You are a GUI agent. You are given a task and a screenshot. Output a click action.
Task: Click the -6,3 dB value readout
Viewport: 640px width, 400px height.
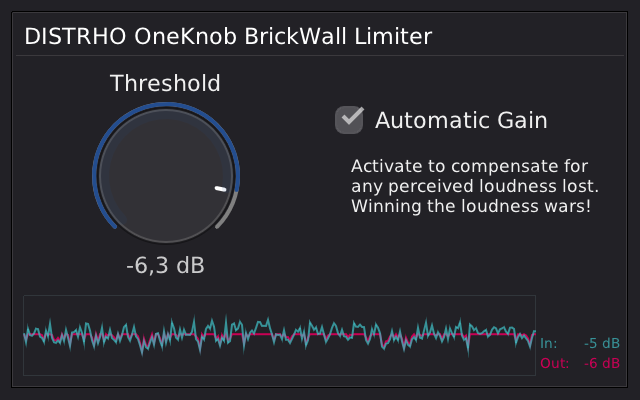pyautogui.click(x=165, y=266)
